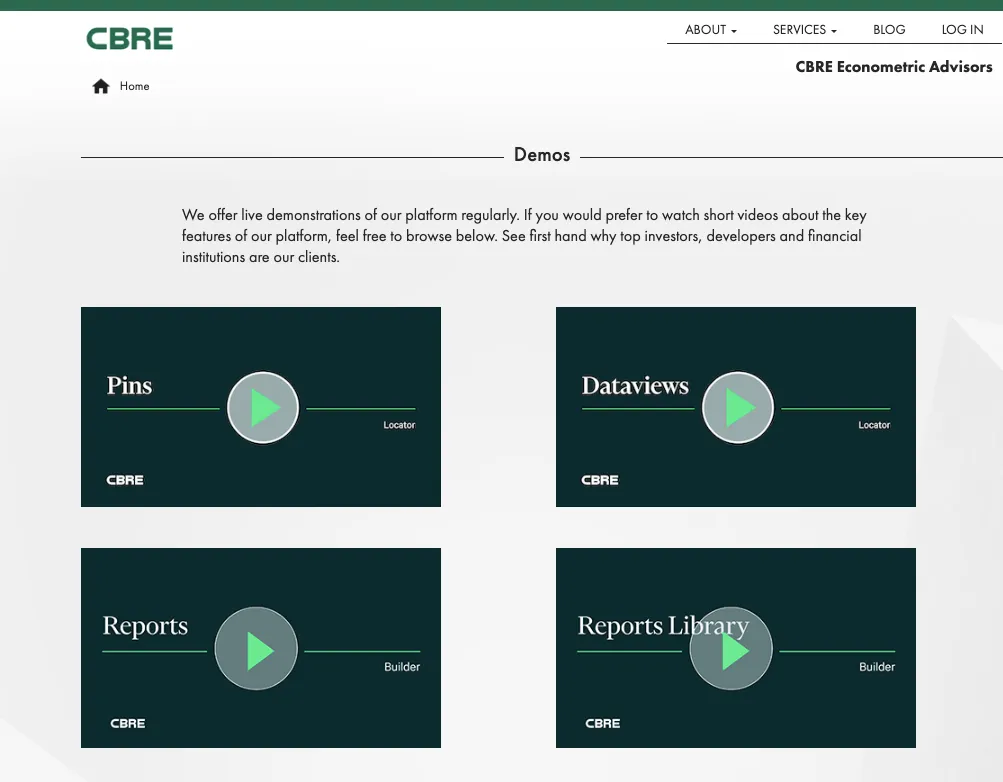Image resolution: width=1003 pixels, height=782 pixels.
Task: Click the Builder label on Reports card
Action: click(402, 667)
